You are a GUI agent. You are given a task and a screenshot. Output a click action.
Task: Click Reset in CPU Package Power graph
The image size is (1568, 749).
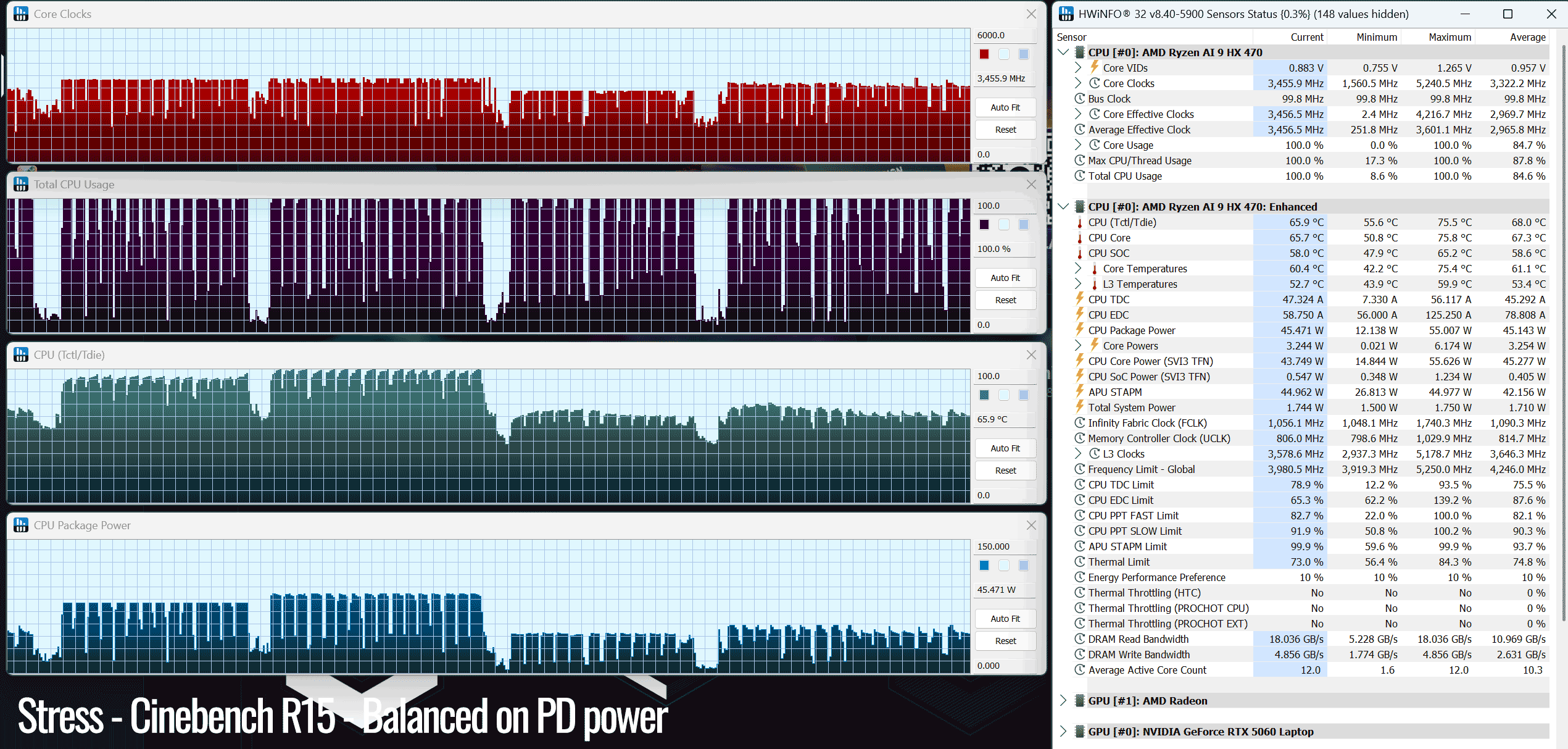click(1005, 641)
